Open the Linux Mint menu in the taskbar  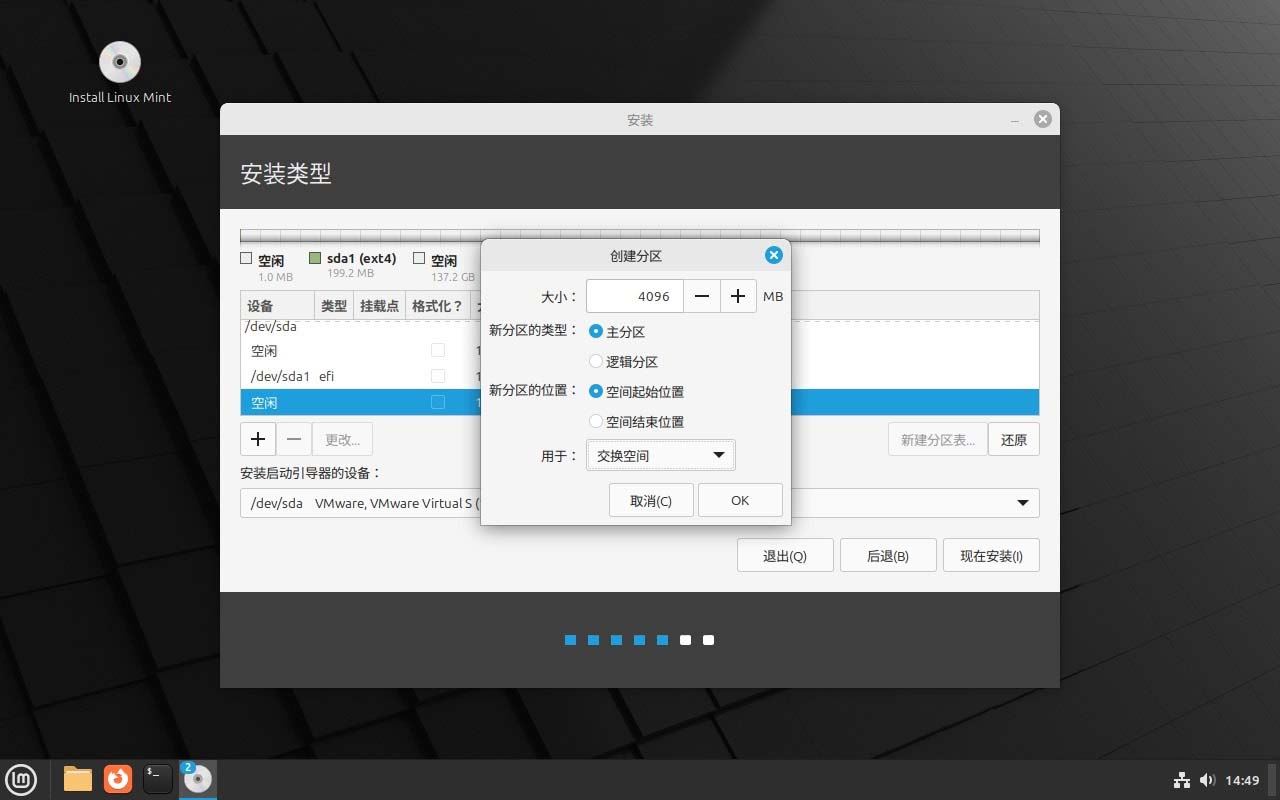pyautogui.click(x=21, y=779)
